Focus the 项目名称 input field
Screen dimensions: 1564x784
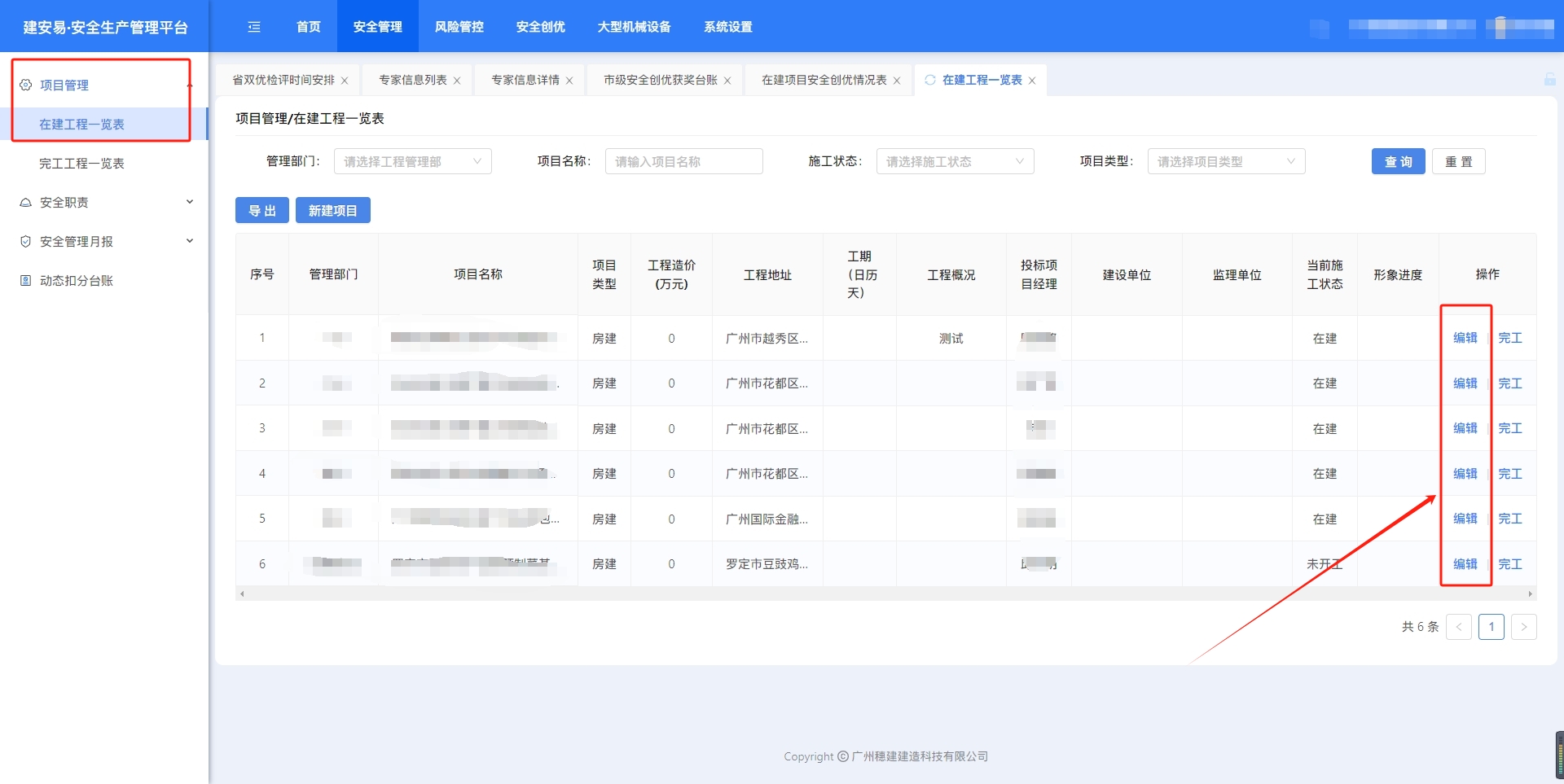tap(683, 161)
